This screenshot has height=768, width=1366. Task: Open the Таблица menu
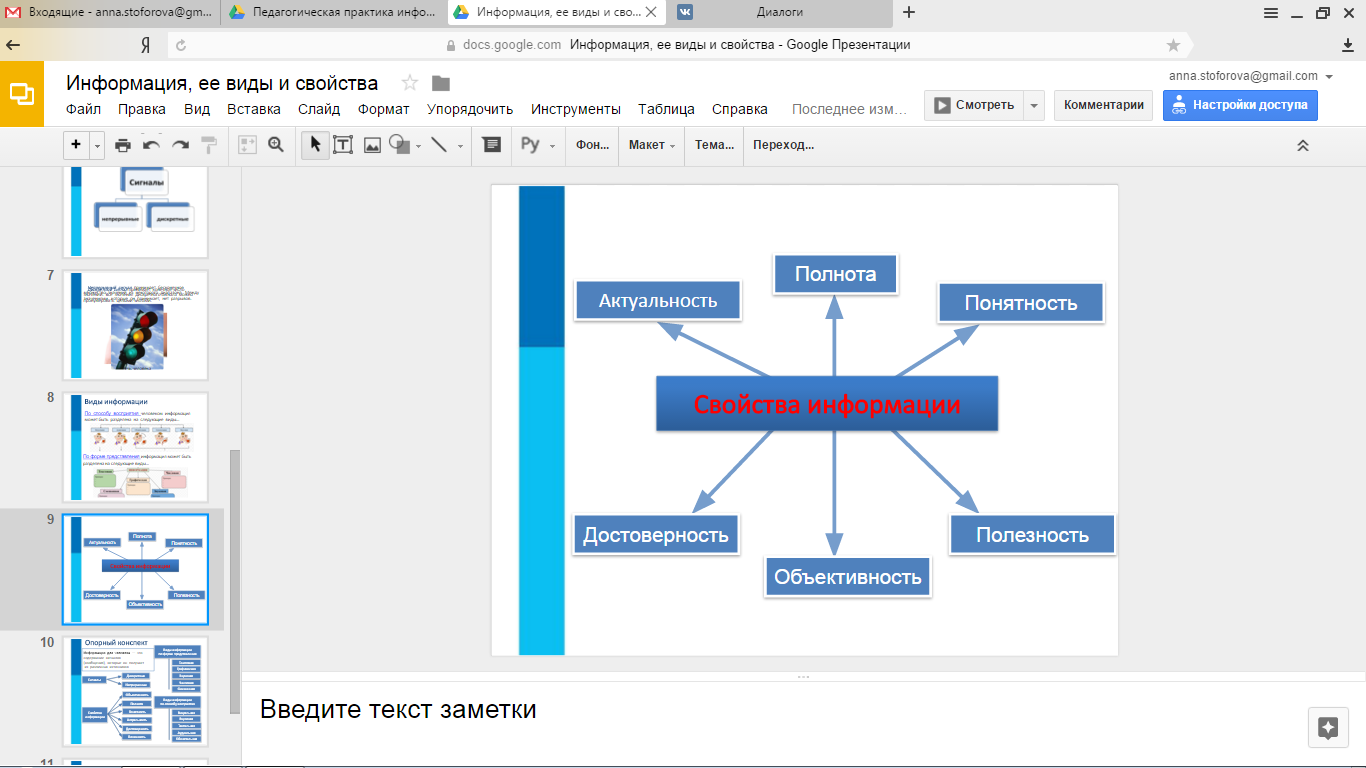coord(666,109)
